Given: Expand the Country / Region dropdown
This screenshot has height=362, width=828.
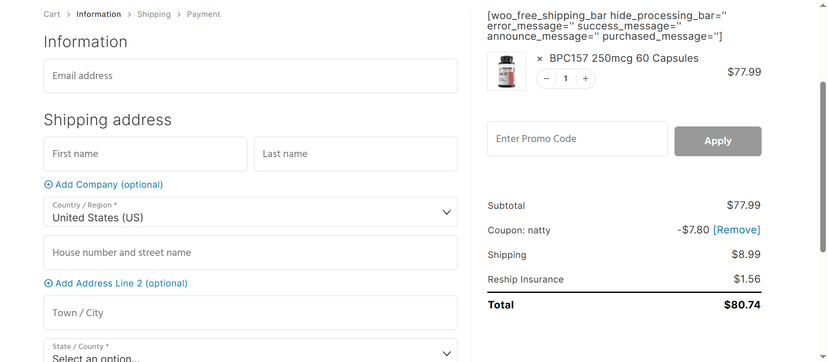Looking at the screenshot, I should point(250,212).
